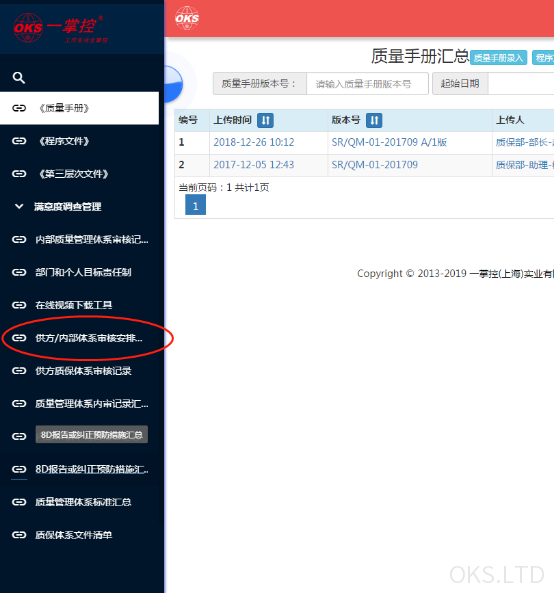This screenshot has width=554, height=593.
Task: Open the 起始日期 date picker field
Action: tap(521, 84)
